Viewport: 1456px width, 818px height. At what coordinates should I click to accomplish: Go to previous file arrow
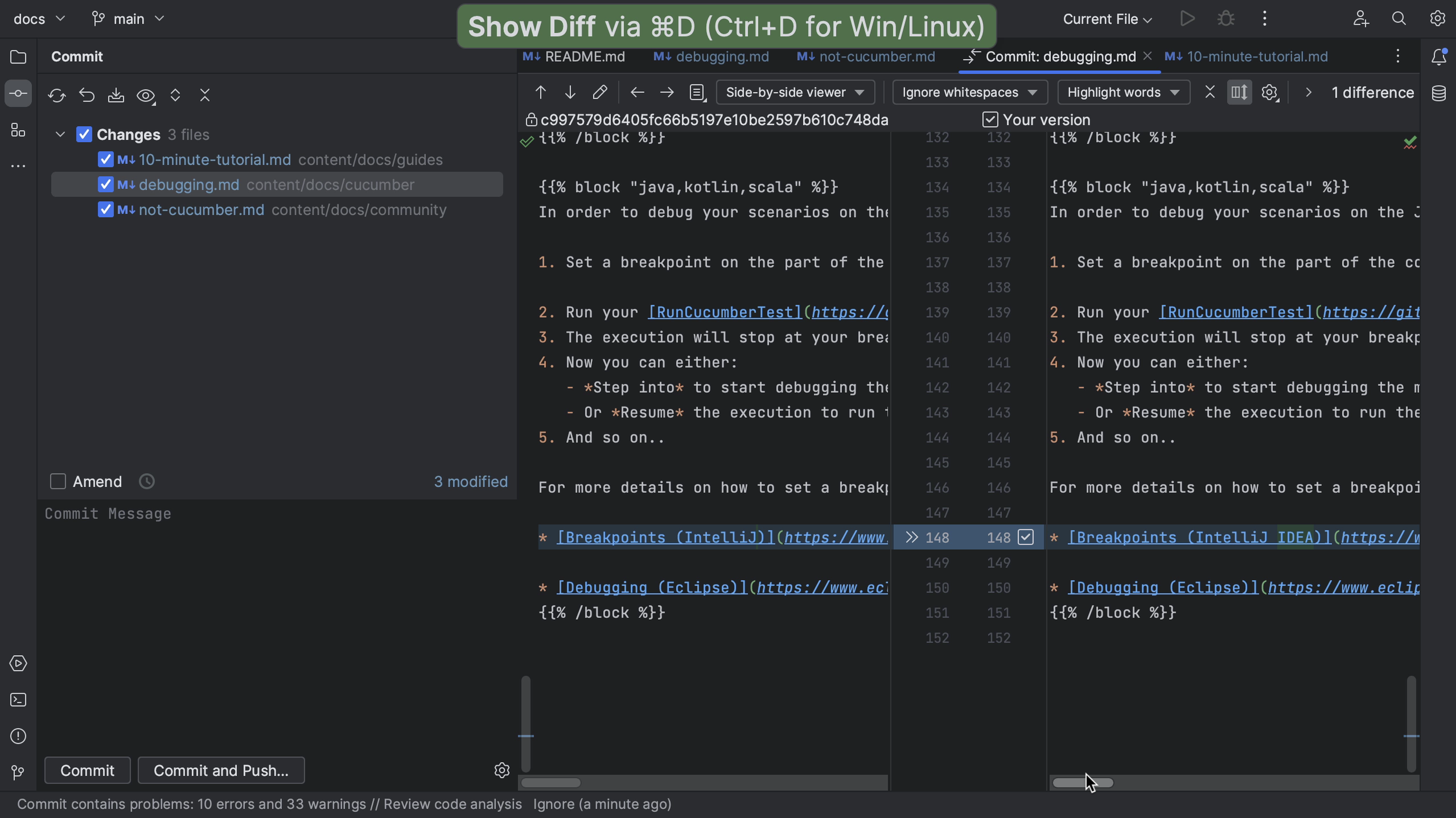click(637, 92)
